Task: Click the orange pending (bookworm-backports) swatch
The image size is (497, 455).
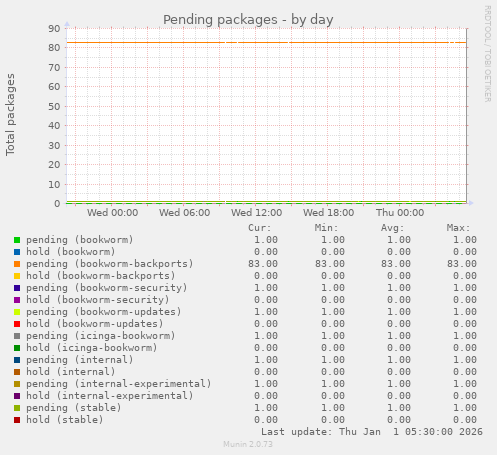Action: coord(17,264)
